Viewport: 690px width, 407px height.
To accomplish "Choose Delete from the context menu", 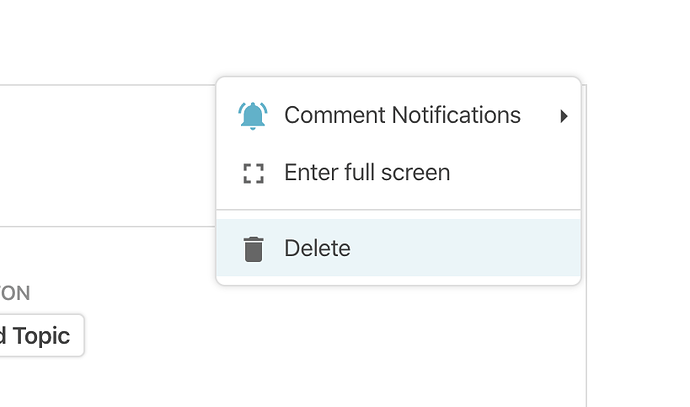I will pos(317,249).
